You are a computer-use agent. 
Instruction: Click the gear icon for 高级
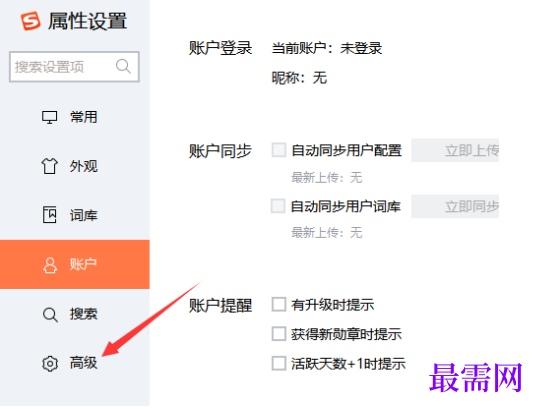[x=50, y=363]
